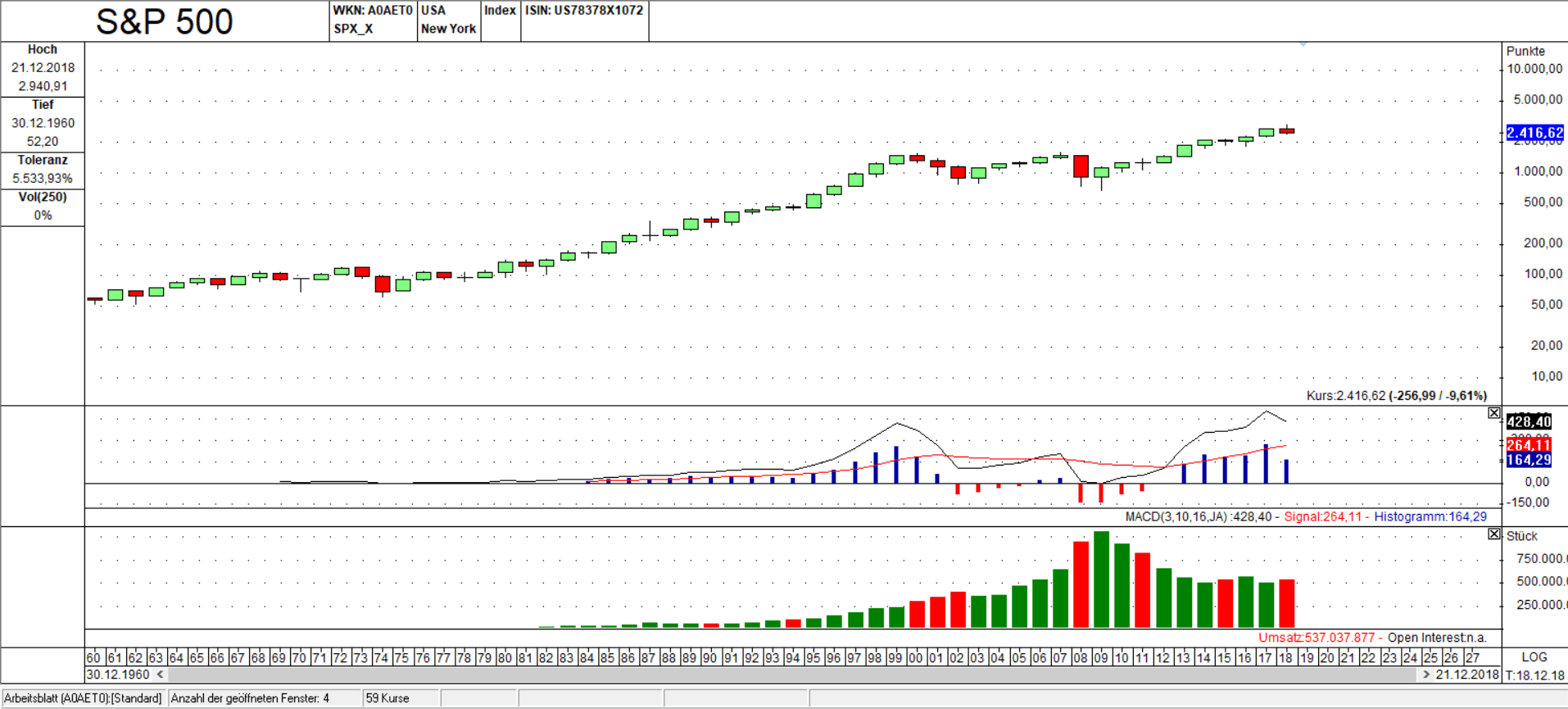Click the tallest green volume bar (2009)
This screenshot has width=1568, height=709.
pyautogui.click(x=1101, y=579)
